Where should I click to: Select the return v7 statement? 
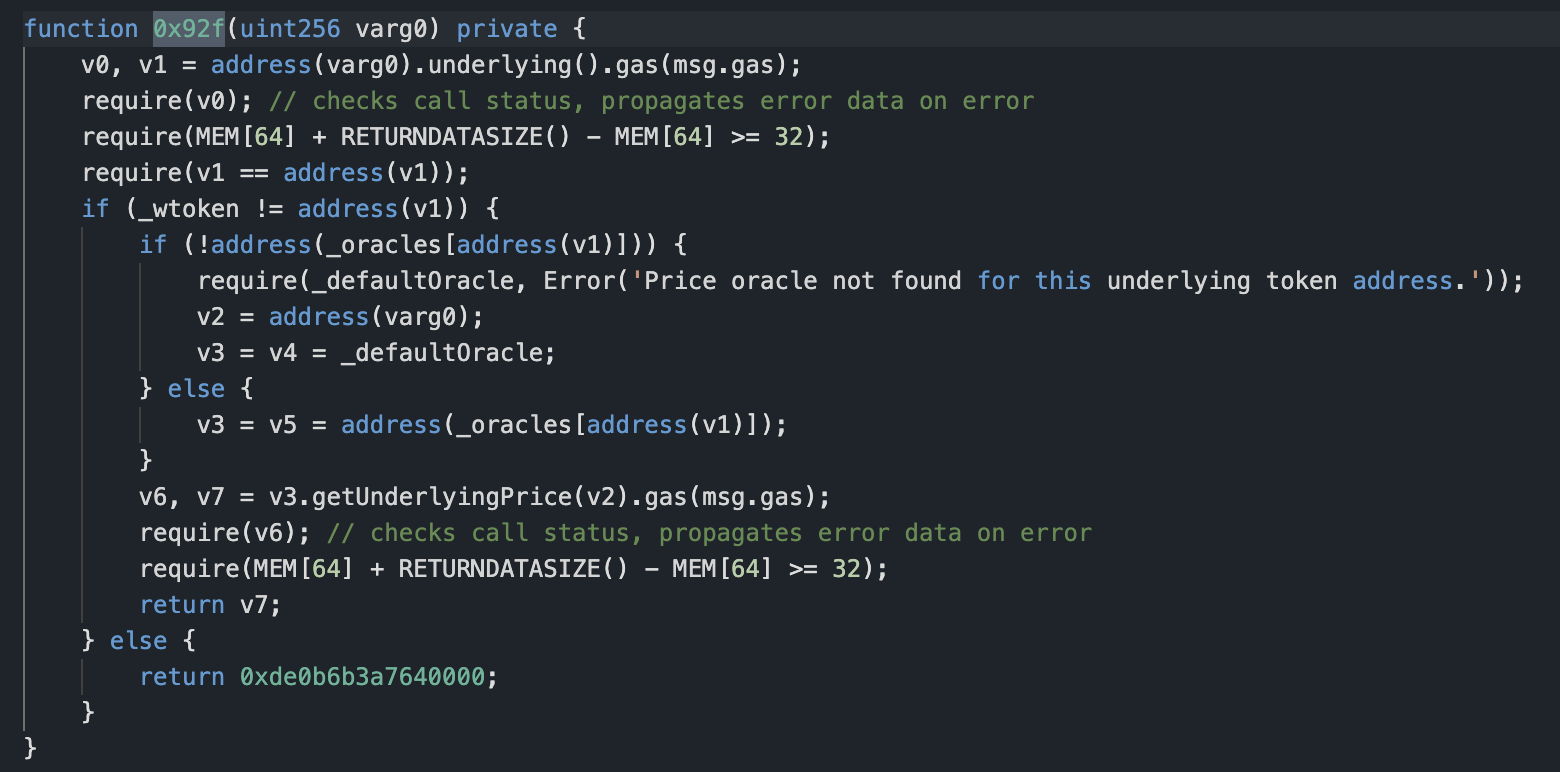(209, 604)
